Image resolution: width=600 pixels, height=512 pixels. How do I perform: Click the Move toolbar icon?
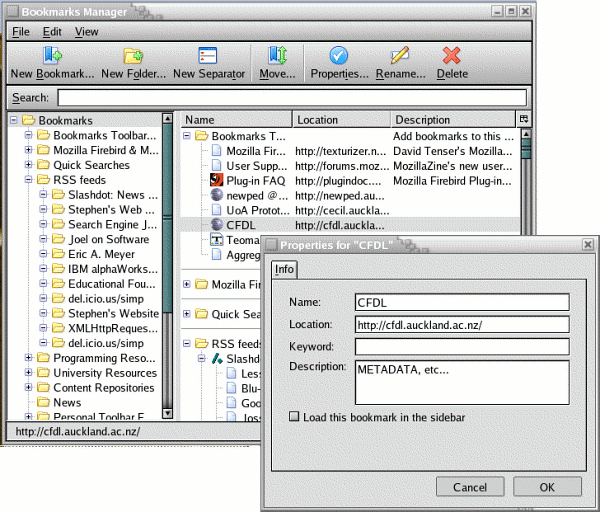click(277, 55)
